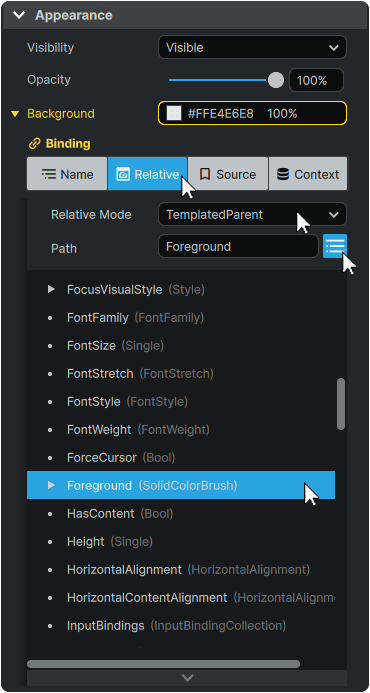Click the Visibility property label
Viewport: 370px width, 693px height.
pyautogui.click(x=50, y=47)
